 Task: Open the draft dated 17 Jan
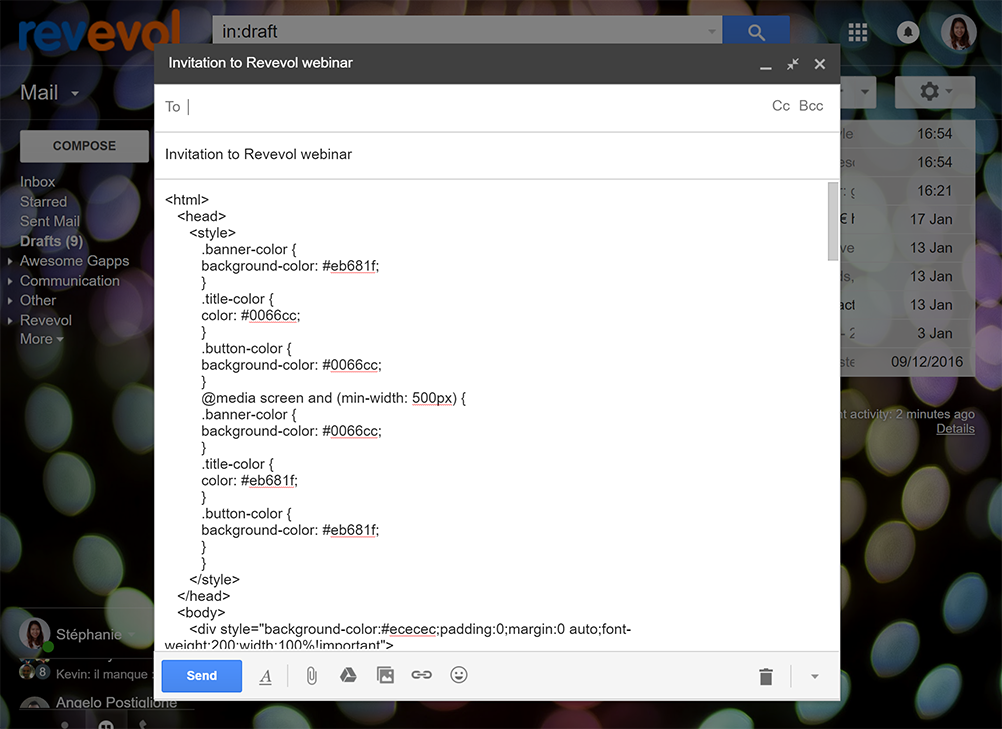(x=907, y=219)
